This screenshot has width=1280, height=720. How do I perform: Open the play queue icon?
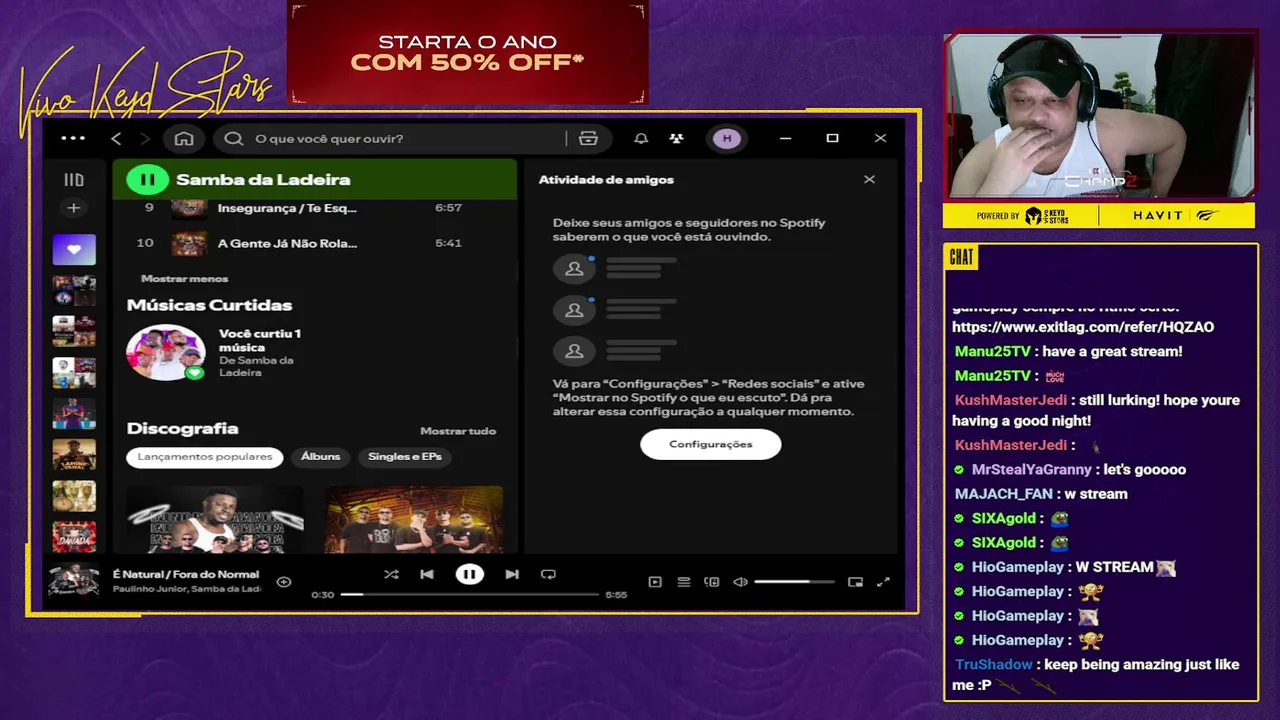[684, 581]
